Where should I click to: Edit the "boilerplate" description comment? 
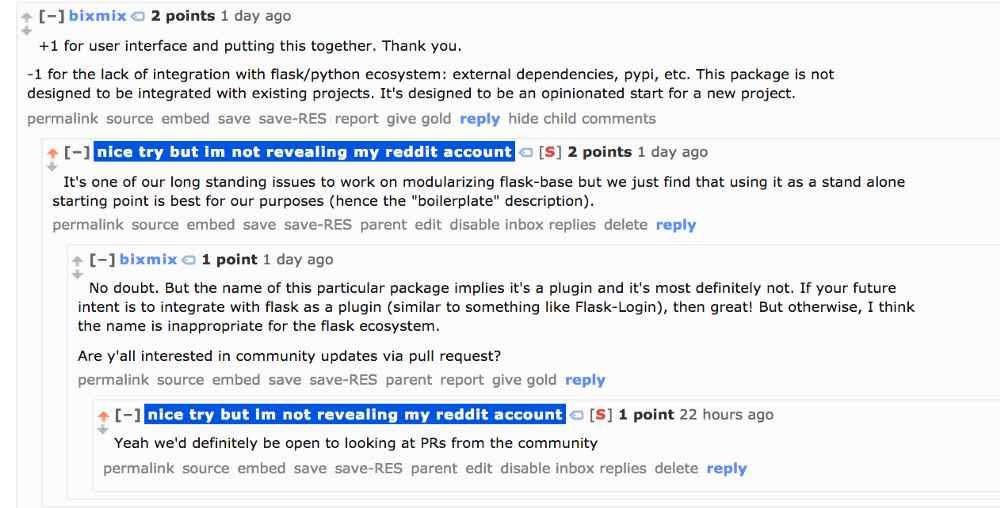[427, 225]
